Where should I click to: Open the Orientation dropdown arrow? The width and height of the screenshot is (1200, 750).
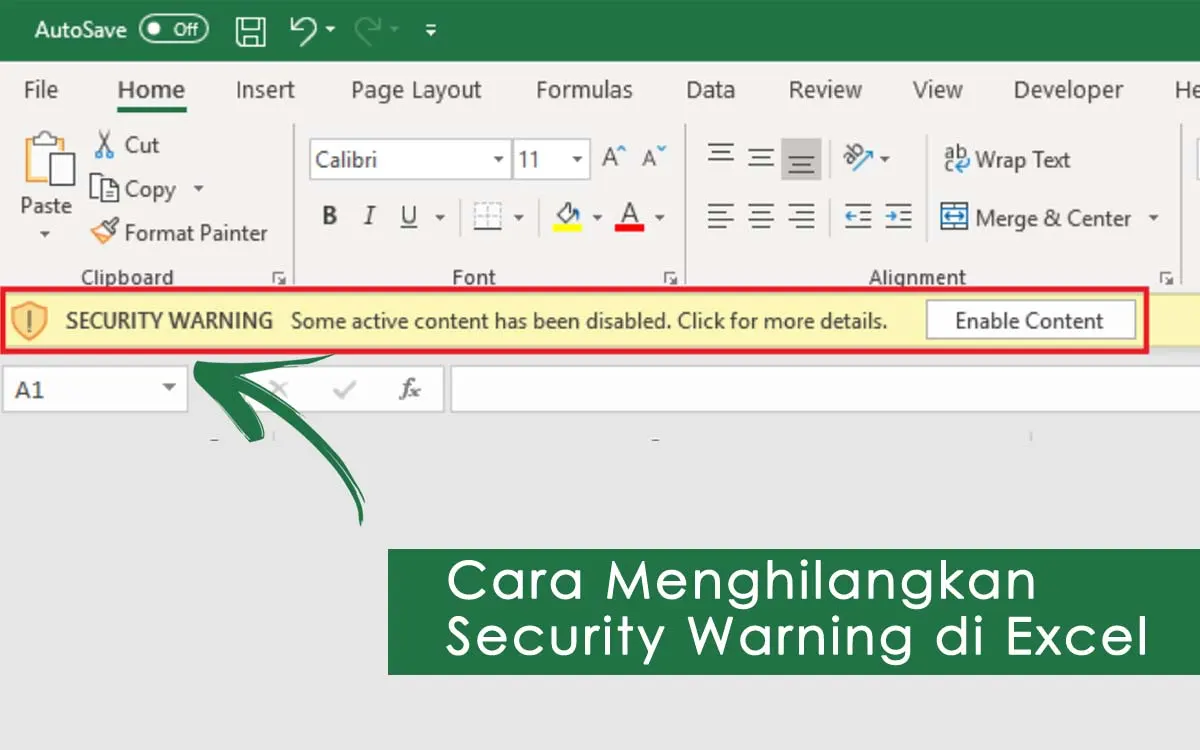(x=884, y=159)
